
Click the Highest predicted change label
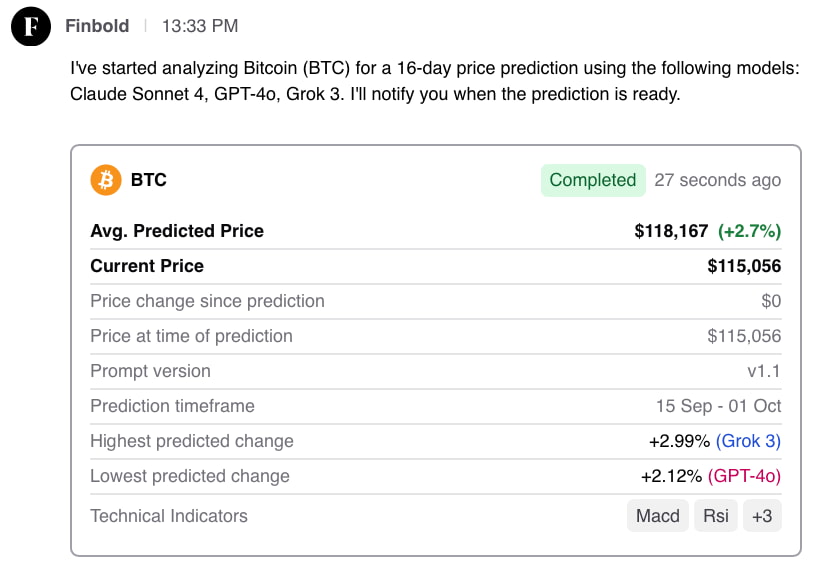192,441
